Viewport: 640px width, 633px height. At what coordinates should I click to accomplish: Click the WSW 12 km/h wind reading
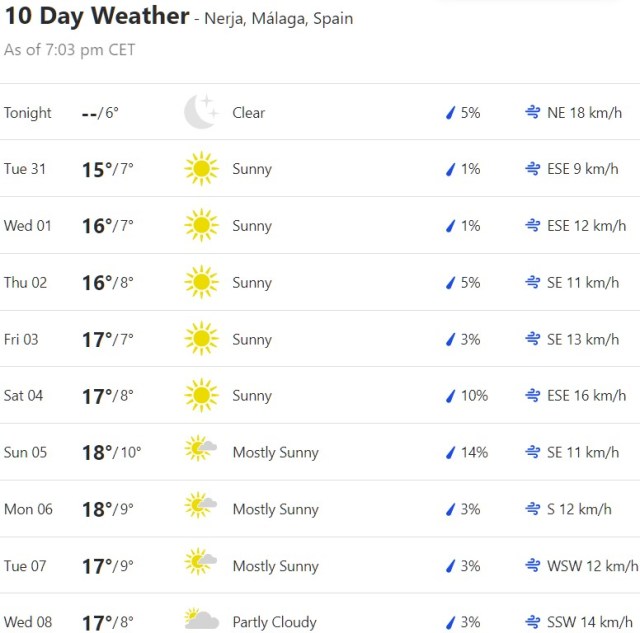click(592, 566)
